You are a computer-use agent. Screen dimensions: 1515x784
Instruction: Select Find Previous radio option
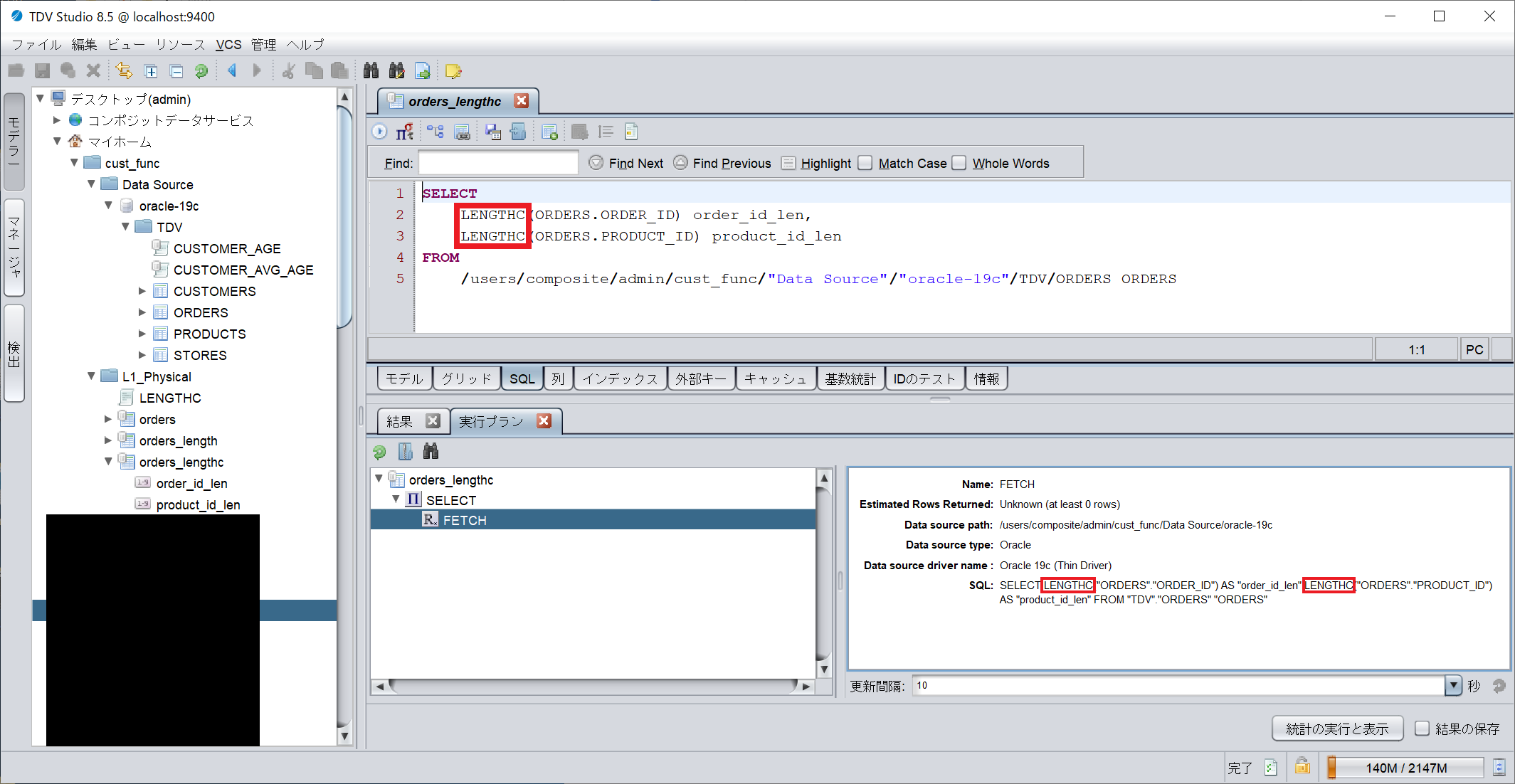[x=680, y=163]
